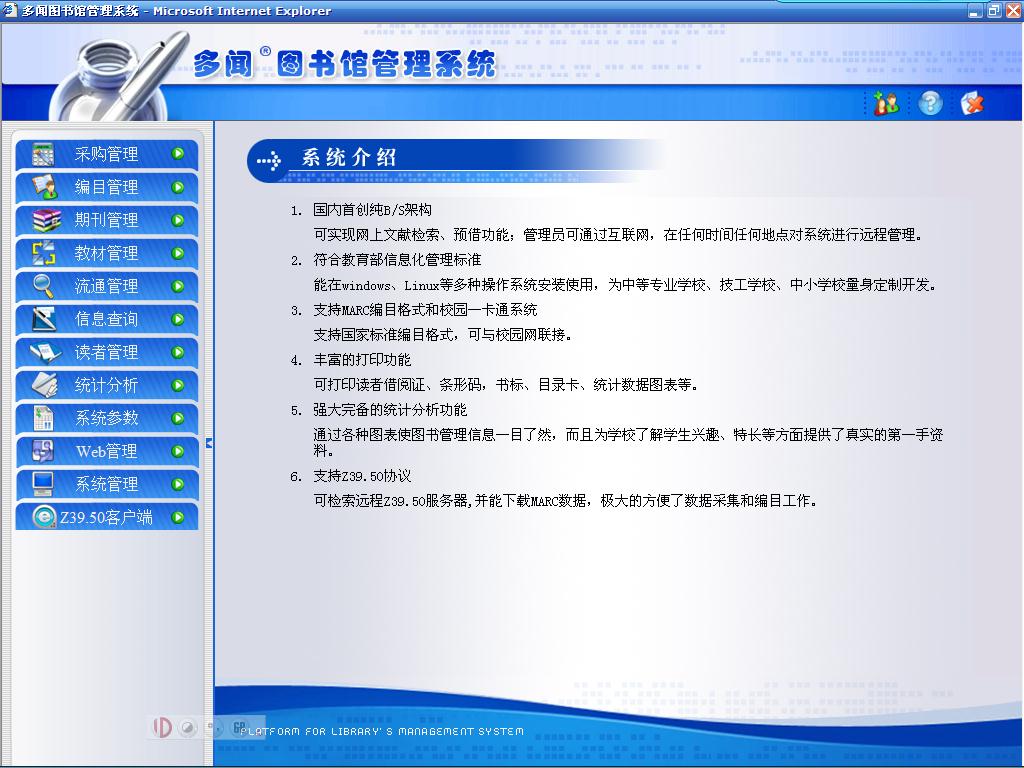The height and width of the screenshot is (768, 1024).
Task: Expand 教材管理 with its green arrow
Action: [178, 253]
